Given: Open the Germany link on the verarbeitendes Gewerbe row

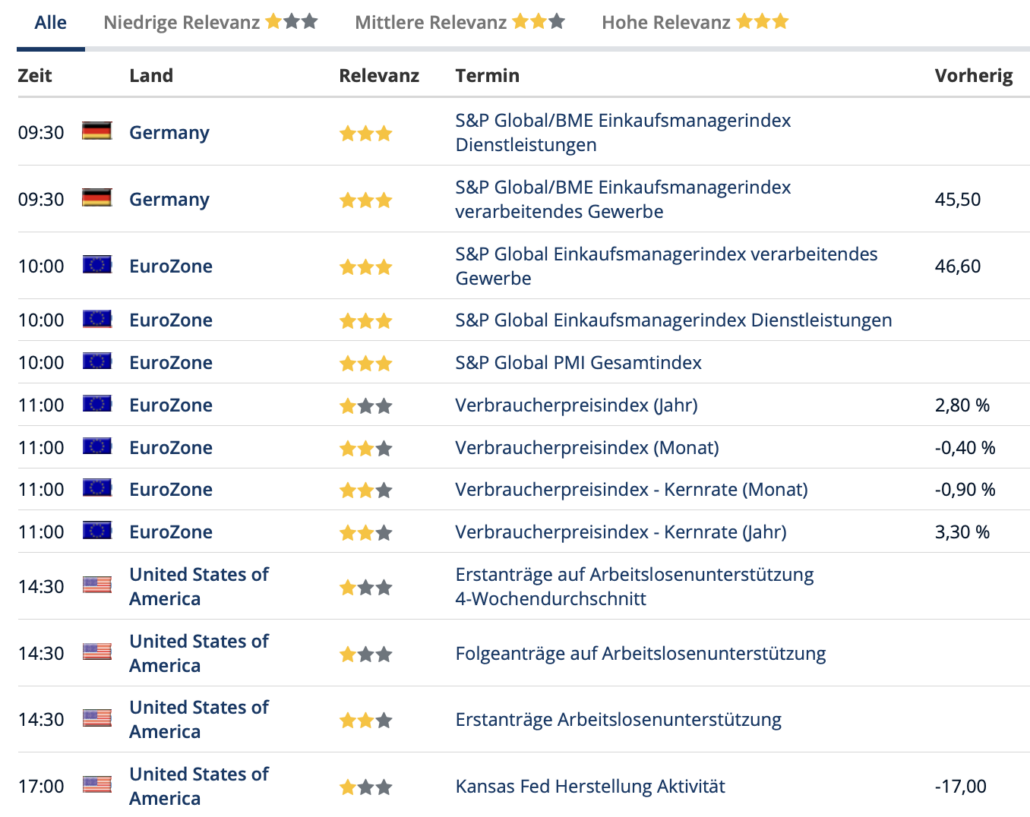Looking at the screenshot, I should coord(169,199).
